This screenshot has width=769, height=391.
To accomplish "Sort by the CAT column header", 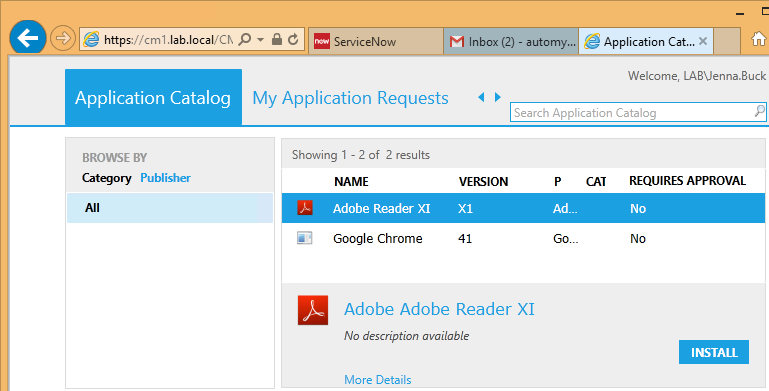I will tap(596, 182).
